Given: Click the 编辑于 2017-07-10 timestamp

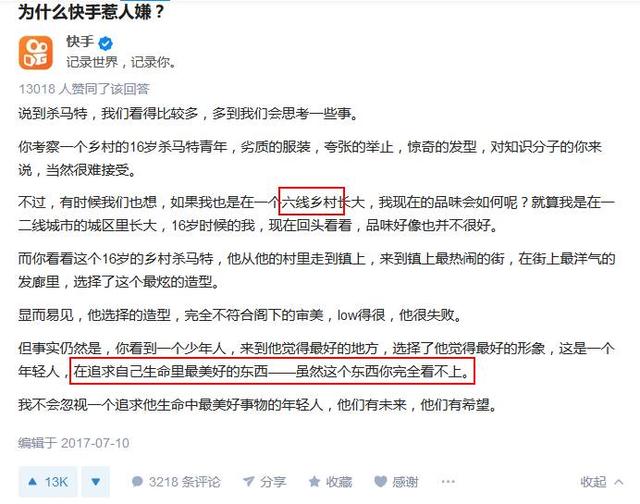Looking at the screenshot, I should click(x=73, y=443).
